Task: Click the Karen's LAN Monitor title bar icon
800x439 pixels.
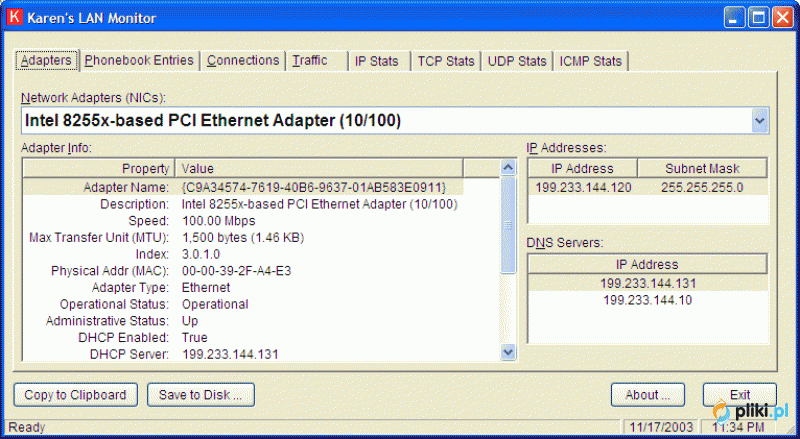Action: 15,17
